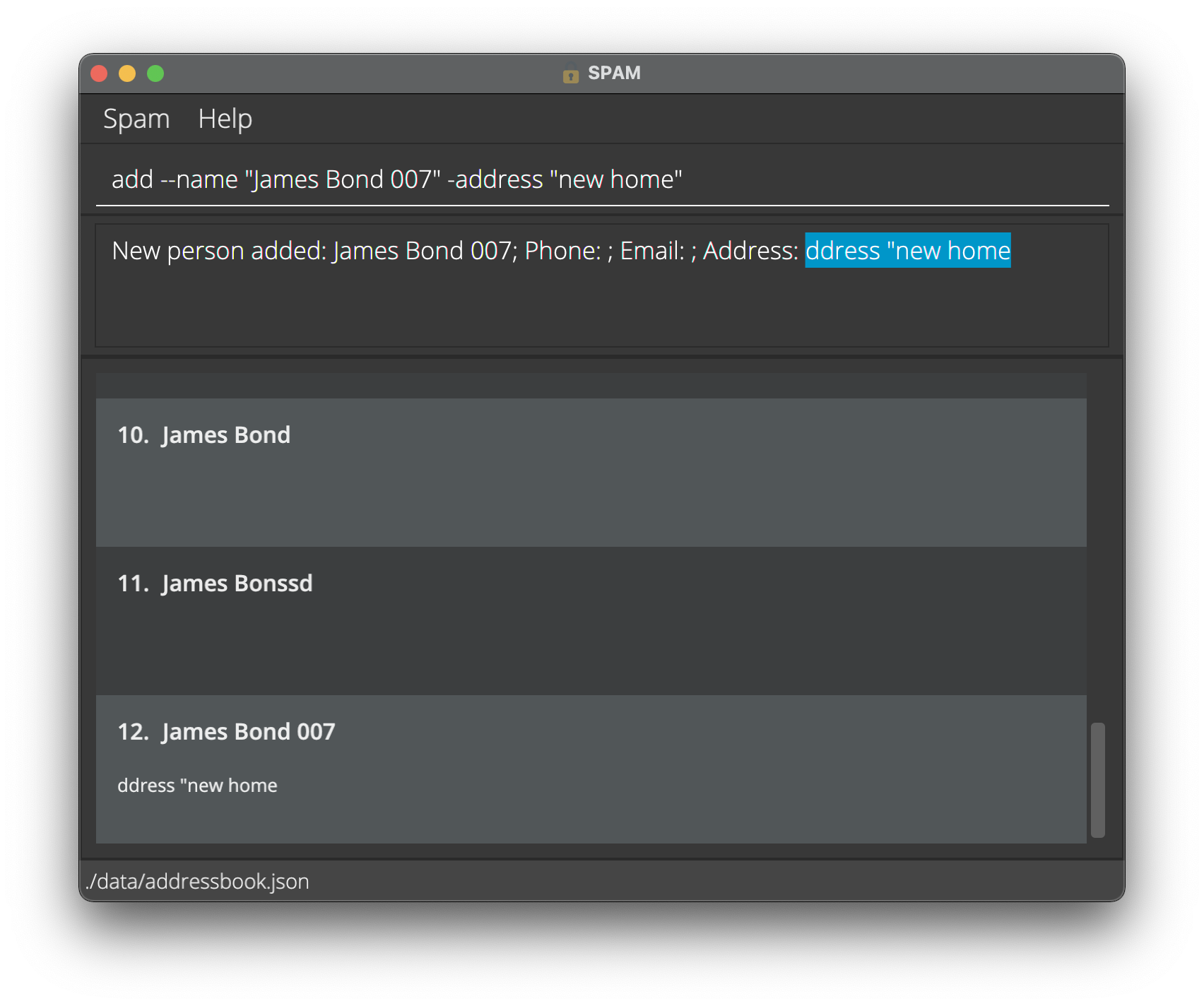The height and width of the screenshot is (1006, 1204).
Task: Click the lock icon in the title bar
Action: click(x=570, y=73)
